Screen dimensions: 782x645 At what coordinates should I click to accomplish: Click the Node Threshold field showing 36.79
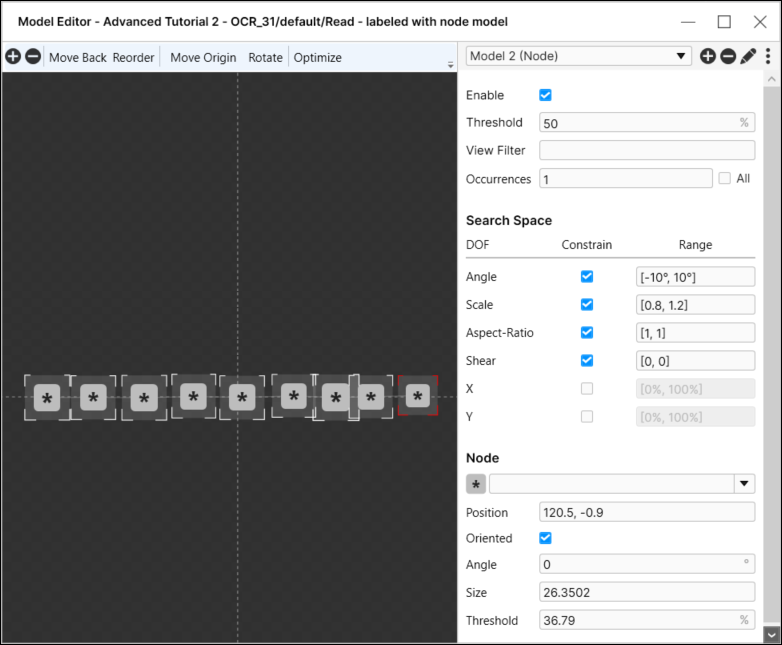(x=647, y=620)
